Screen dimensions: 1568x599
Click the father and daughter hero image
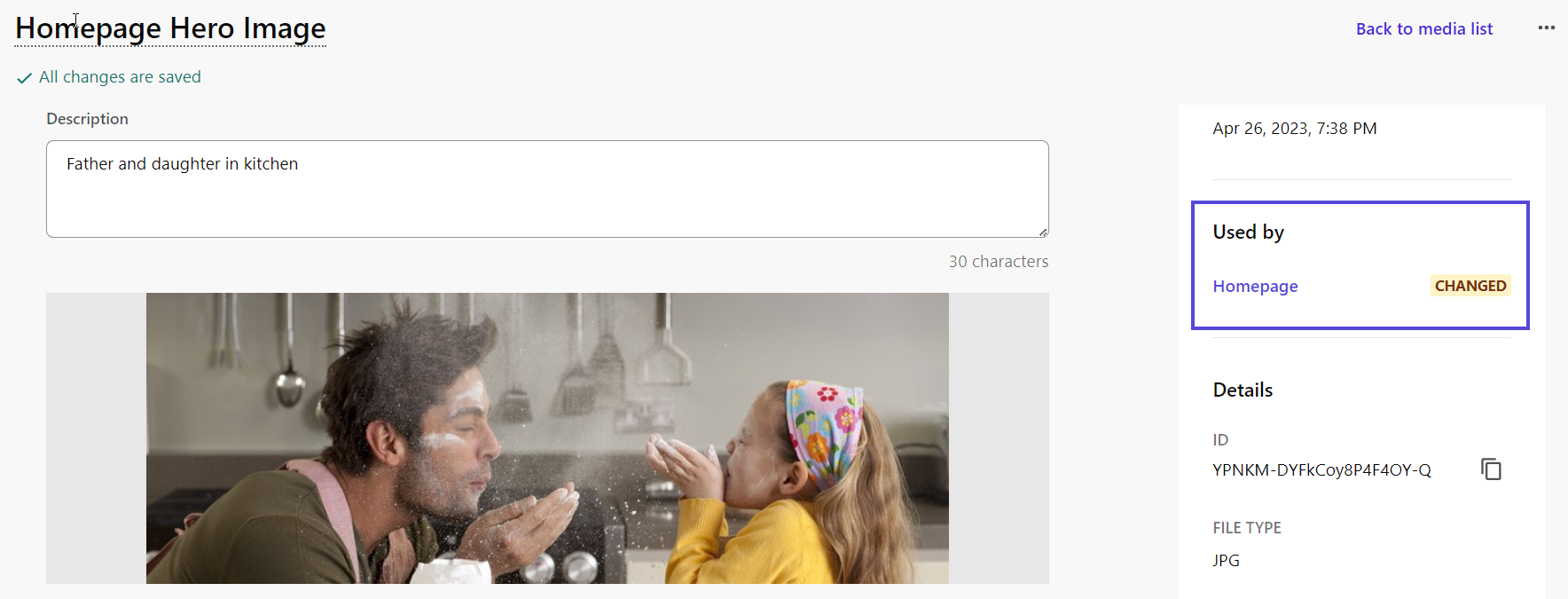click(x=547, y=438)
